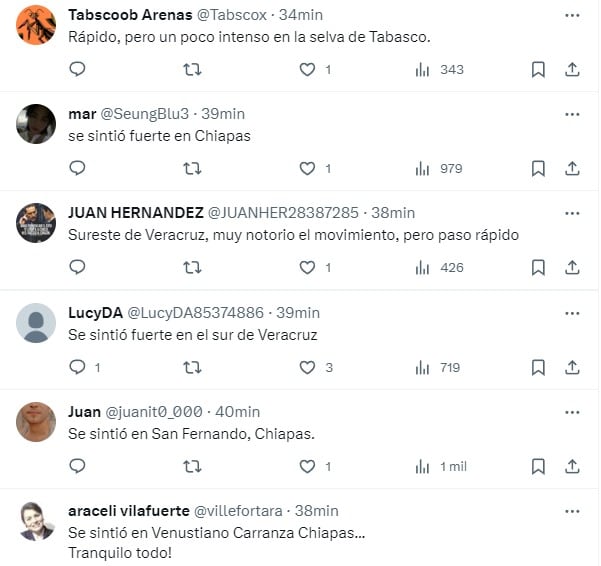The width and height of the screenshot is (601, 566).
Task: Share JUAN HERNANDEZ's tweet
Action: pyautogui.click(x=573, y=267)
